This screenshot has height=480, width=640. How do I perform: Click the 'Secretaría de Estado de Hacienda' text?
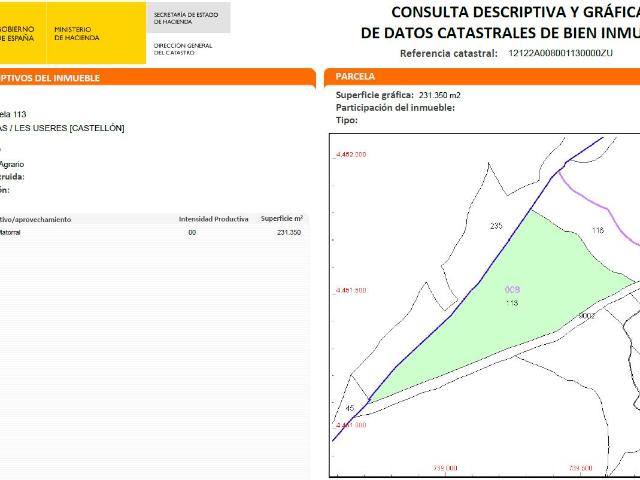(186, 18)
